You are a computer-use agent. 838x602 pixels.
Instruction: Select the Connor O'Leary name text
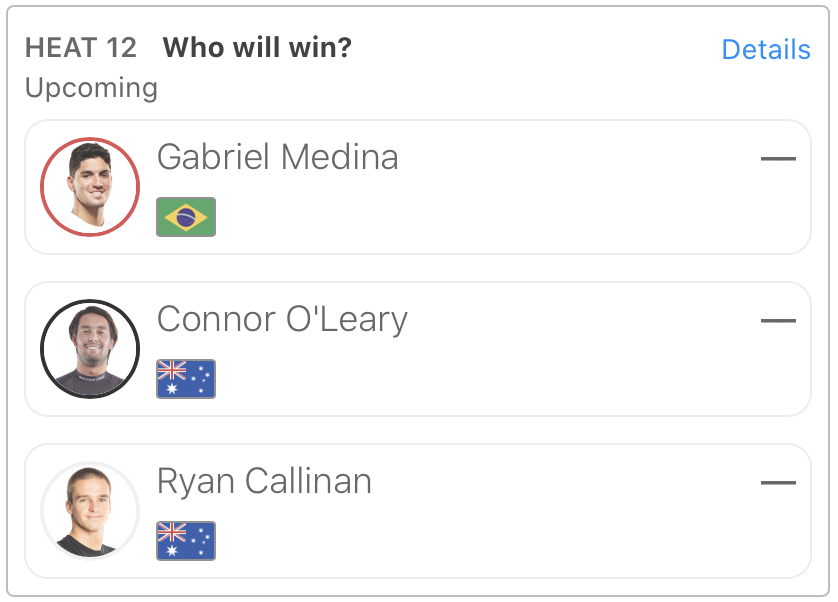(282, 319)
